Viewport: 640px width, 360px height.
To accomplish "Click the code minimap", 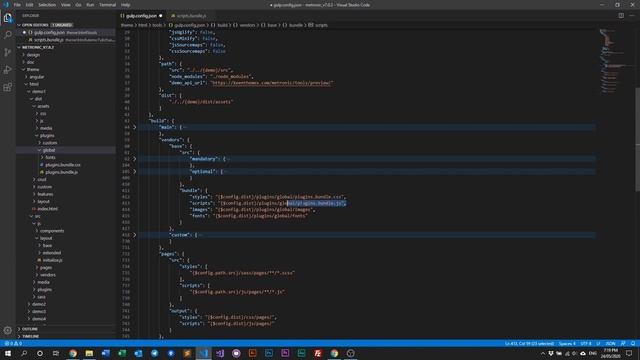I will (616, 61).
